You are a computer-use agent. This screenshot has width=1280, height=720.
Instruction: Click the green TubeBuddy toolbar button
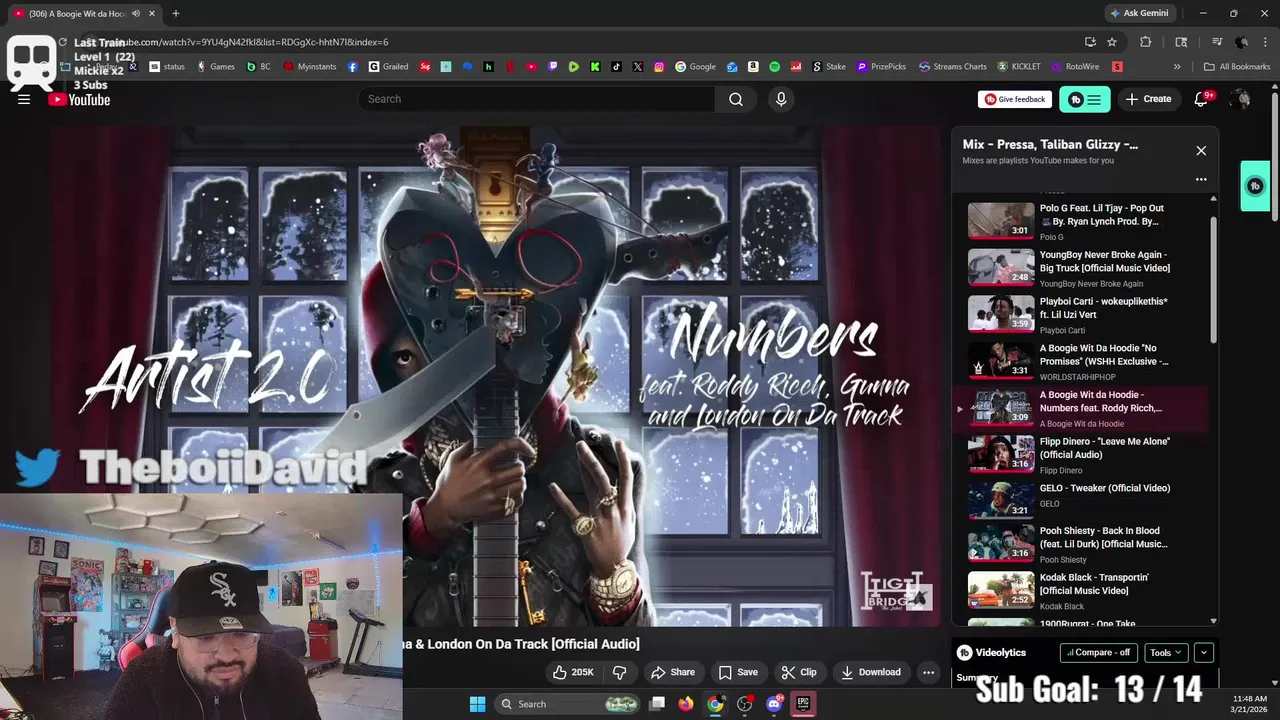pyautogui.click(x=1085, y=99)
